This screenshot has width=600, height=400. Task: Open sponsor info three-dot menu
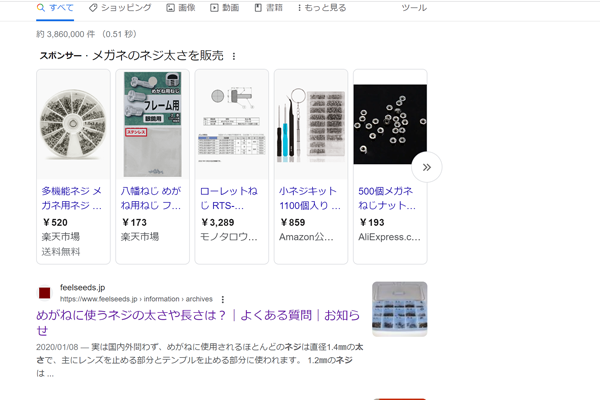[234, 56]
